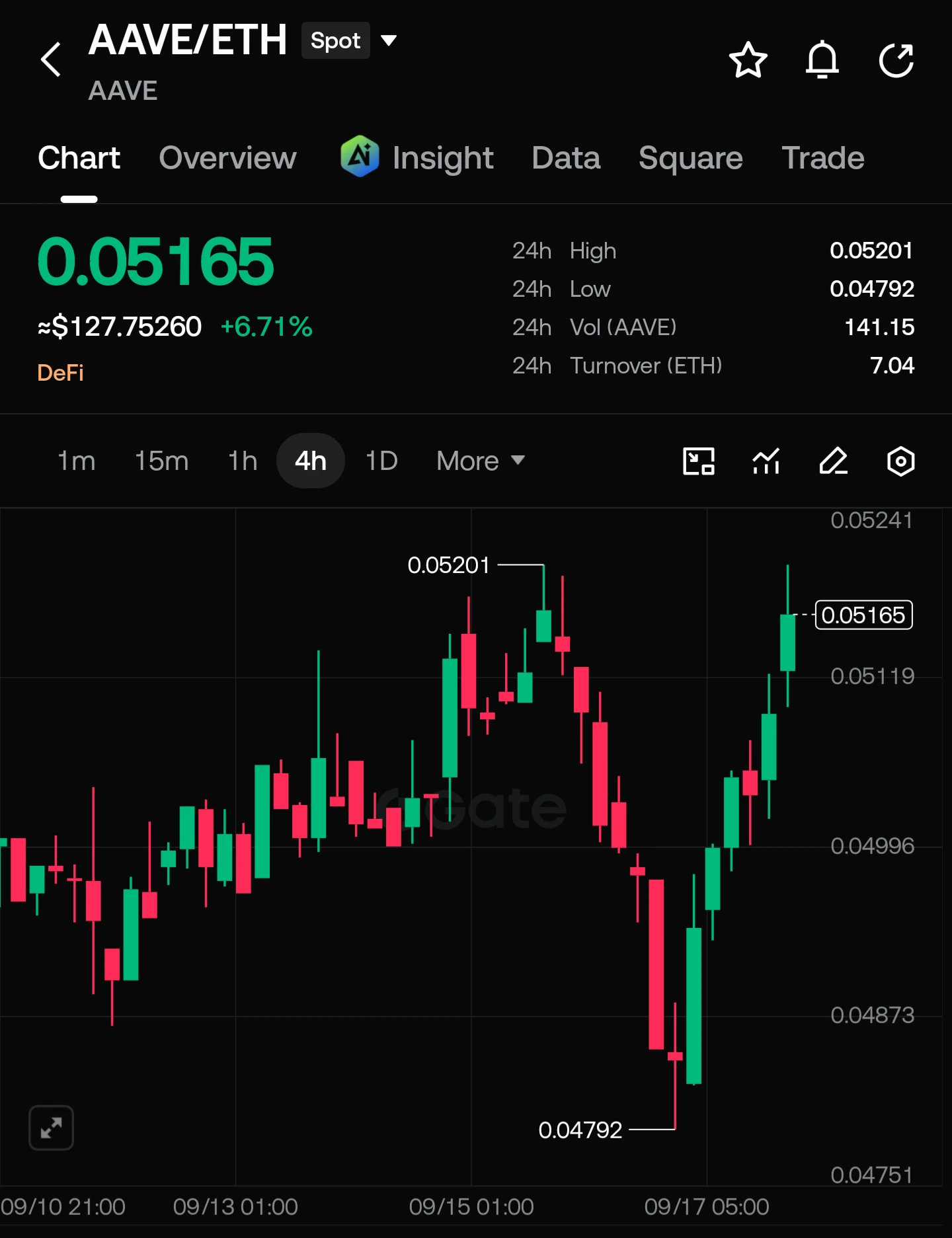Open chart settings hexagon icon

coord(900,461)
